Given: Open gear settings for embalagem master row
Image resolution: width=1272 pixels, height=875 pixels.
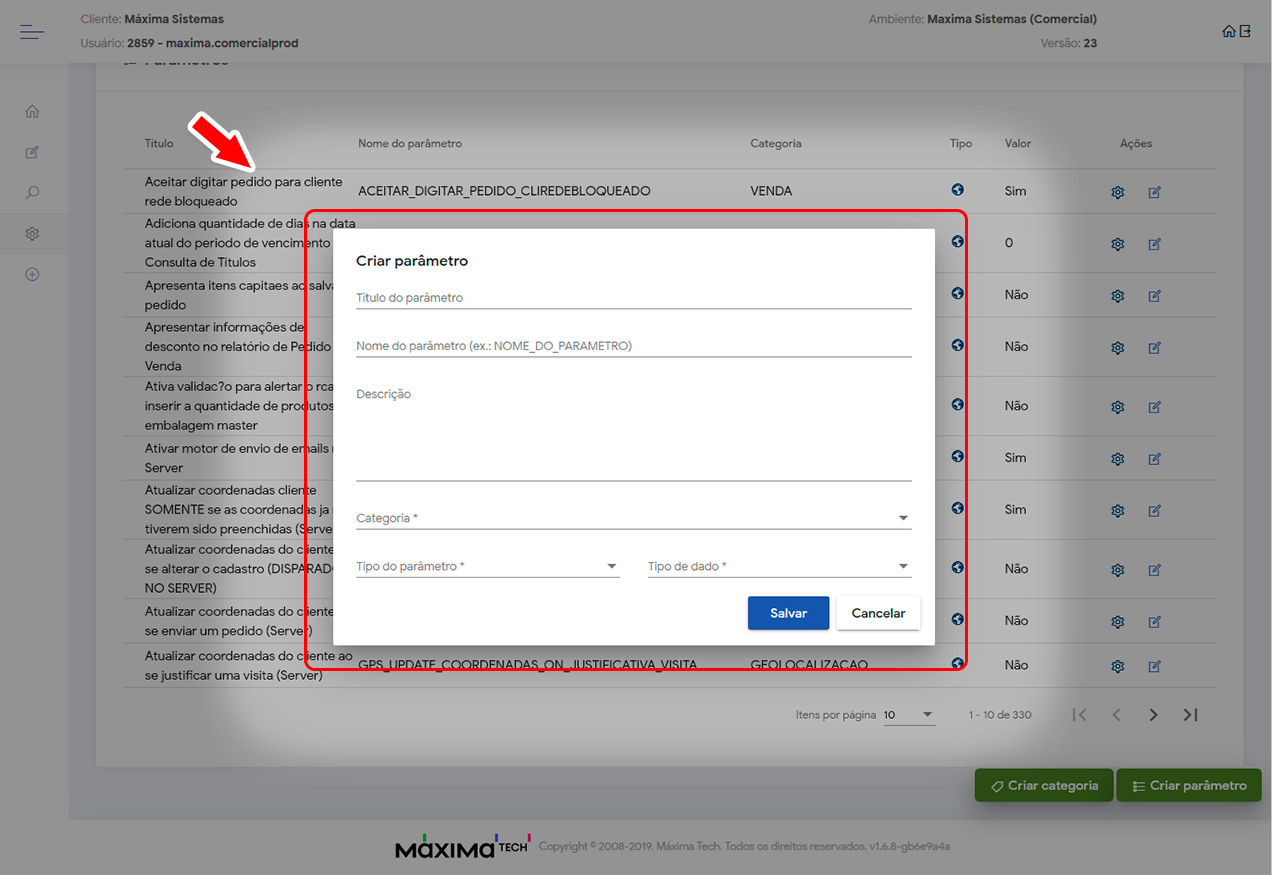Looking at the screenshot, I should (1118, 407).
